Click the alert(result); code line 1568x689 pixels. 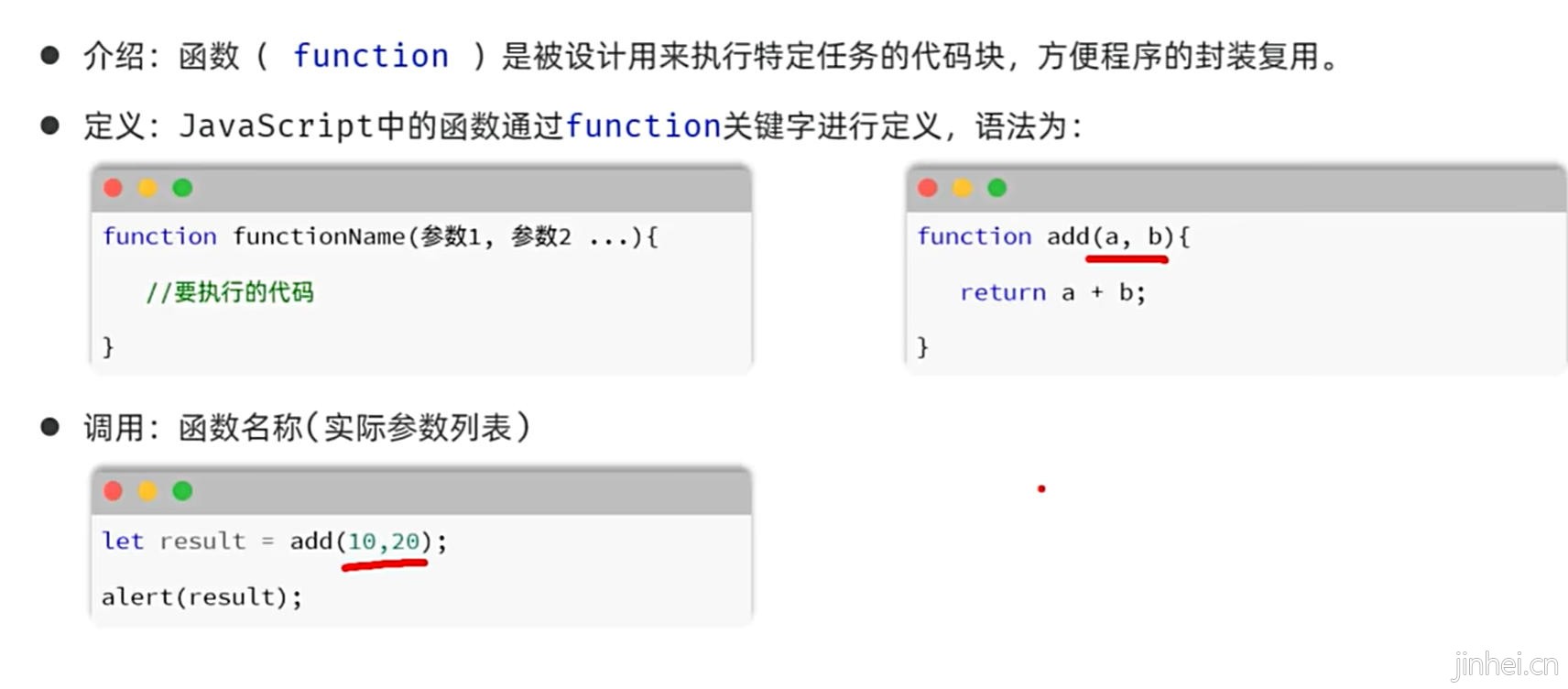tap(201, 597)
